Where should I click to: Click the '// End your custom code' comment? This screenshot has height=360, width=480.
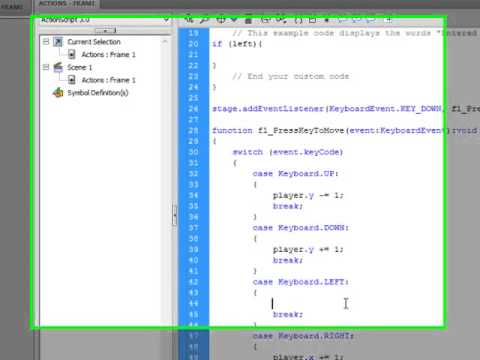point(291,76)
